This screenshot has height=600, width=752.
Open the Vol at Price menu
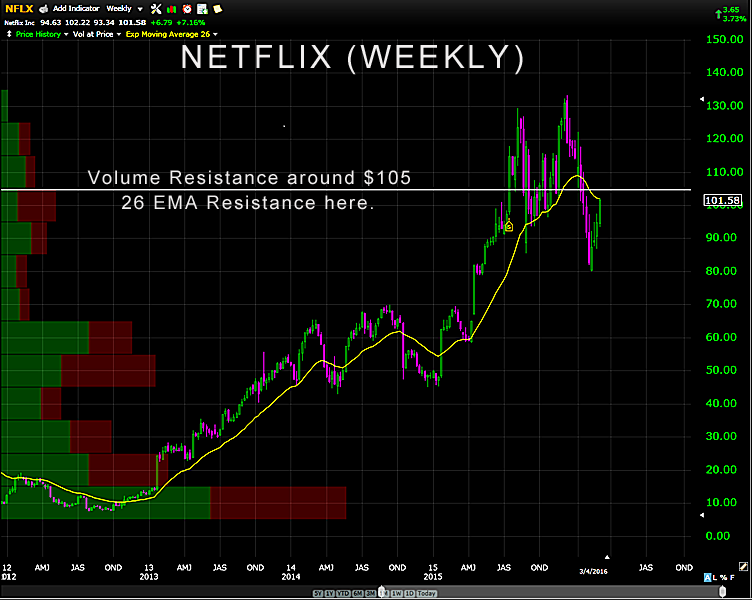[x=95, y=33]
